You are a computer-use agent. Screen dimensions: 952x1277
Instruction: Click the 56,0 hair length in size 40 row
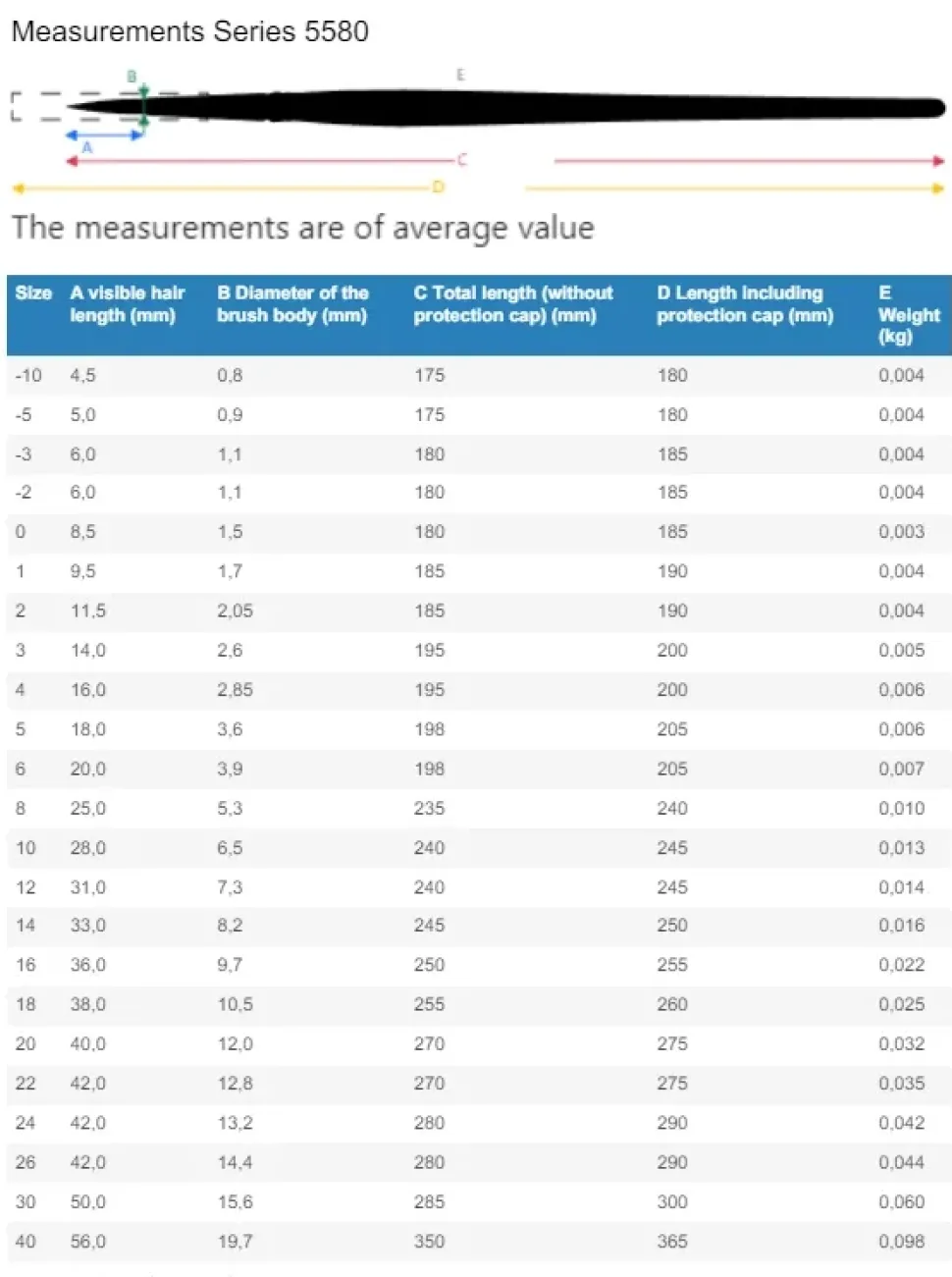click(x=87, y=1242)
